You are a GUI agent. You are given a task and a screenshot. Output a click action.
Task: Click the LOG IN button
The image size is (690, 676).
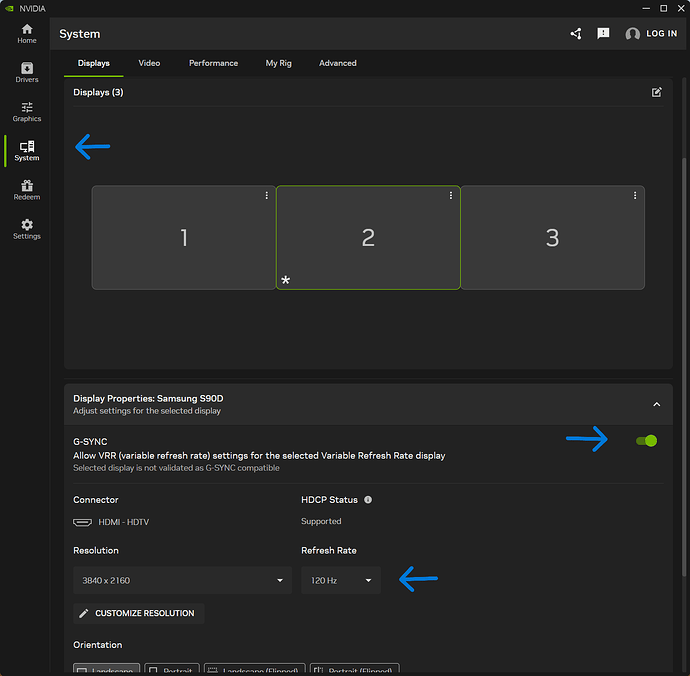point(661,34)
